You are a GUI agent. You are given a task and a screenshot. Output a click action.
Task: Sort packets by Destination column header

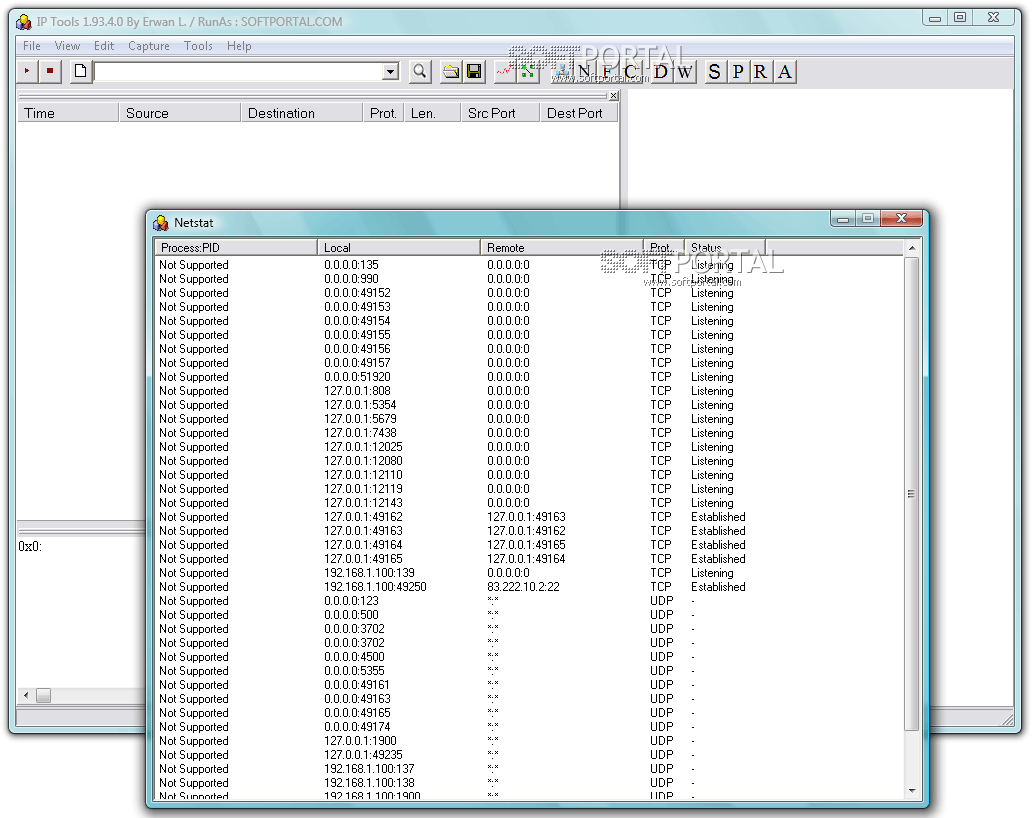click(301, 113)
